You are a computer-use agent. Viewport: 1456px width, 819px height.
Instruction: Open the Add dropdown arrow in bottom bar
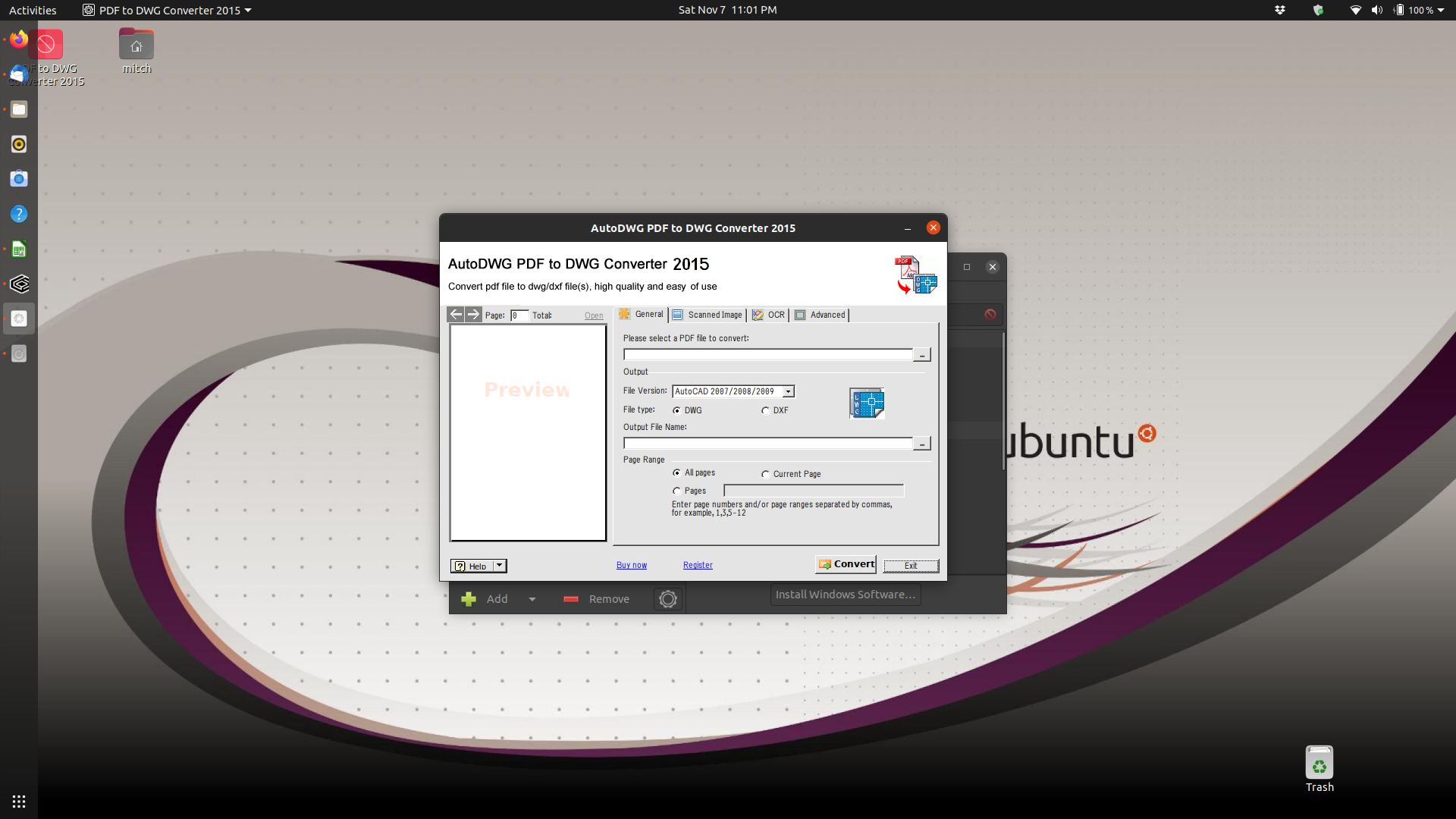[532, 599]
